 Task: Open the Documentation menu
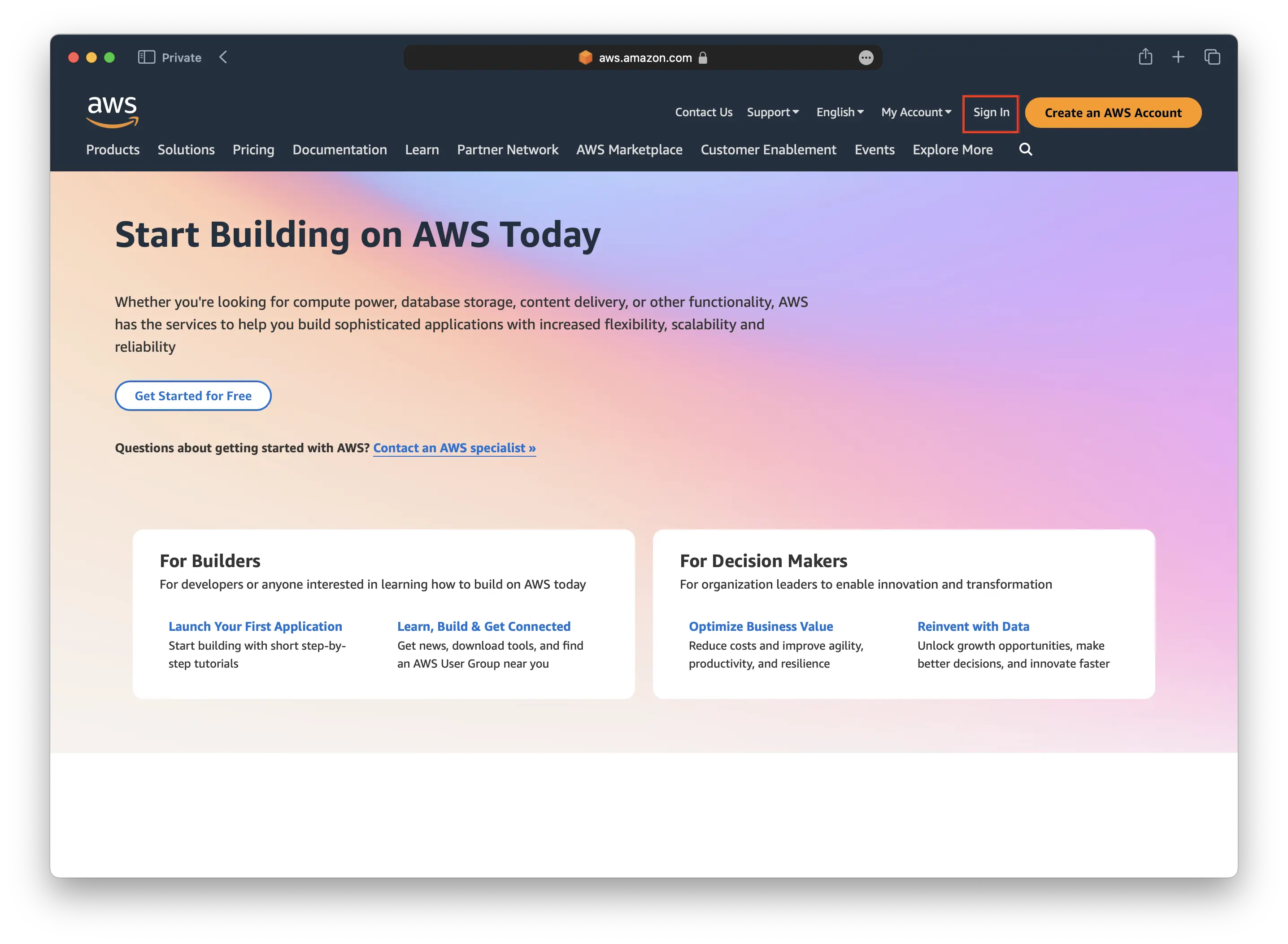(x=339, y=150)
